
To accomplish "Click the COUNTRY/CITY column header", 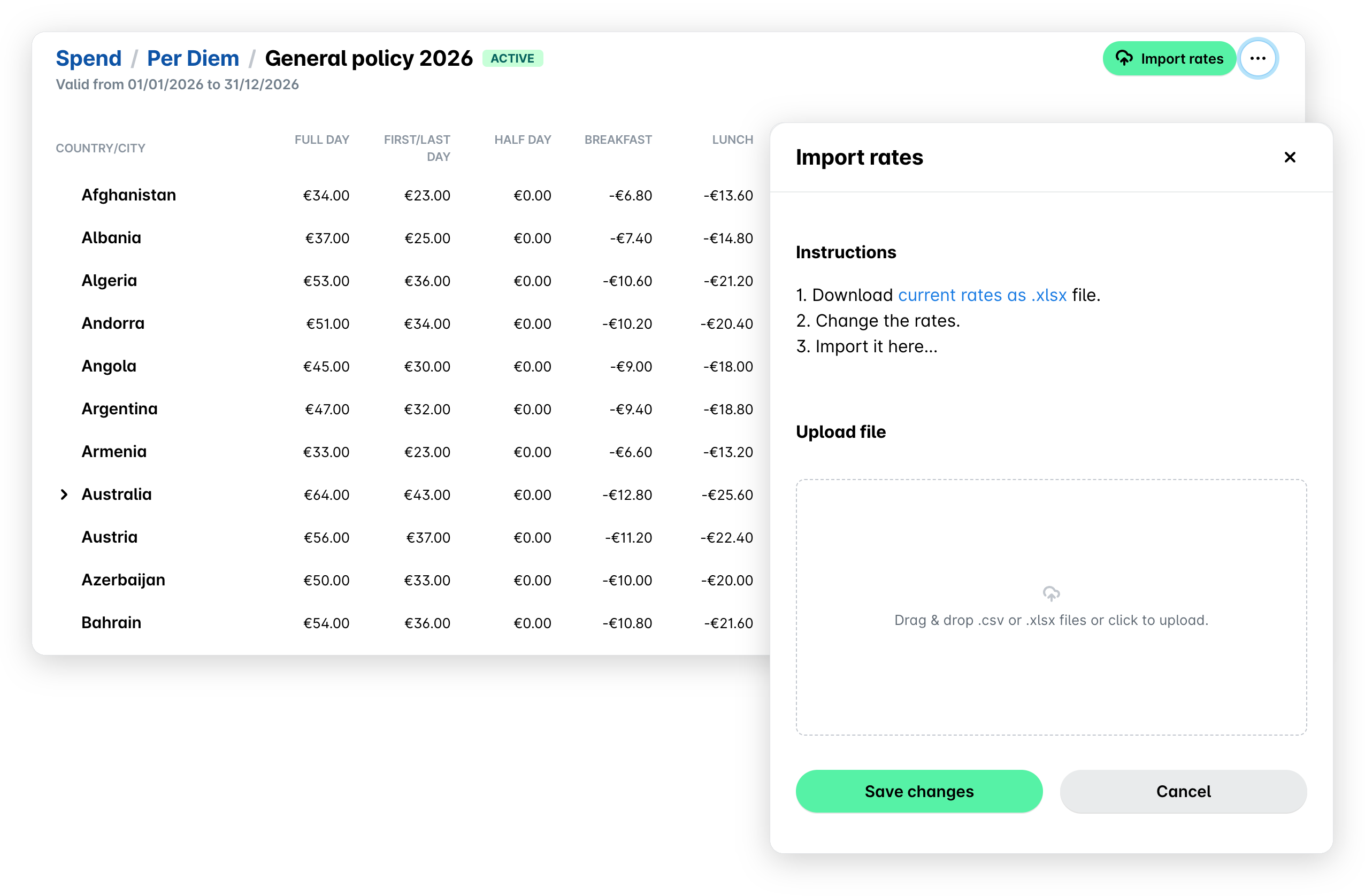I will click(101, 149).
